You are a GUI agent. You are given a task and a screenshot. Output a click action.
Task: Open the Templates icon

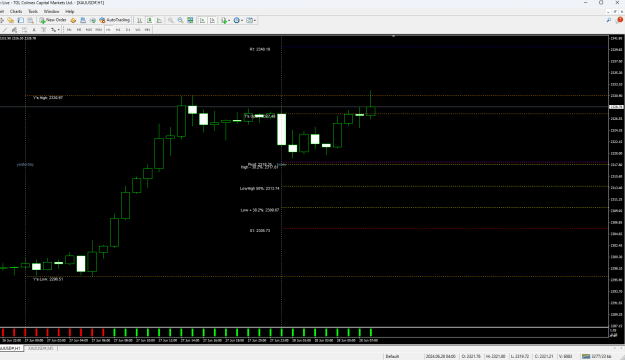tap(250, 20)
